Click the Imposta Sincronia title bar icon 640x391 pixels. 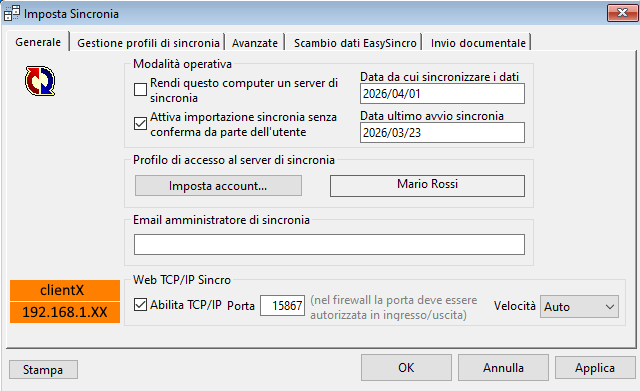tap(12, 13)
